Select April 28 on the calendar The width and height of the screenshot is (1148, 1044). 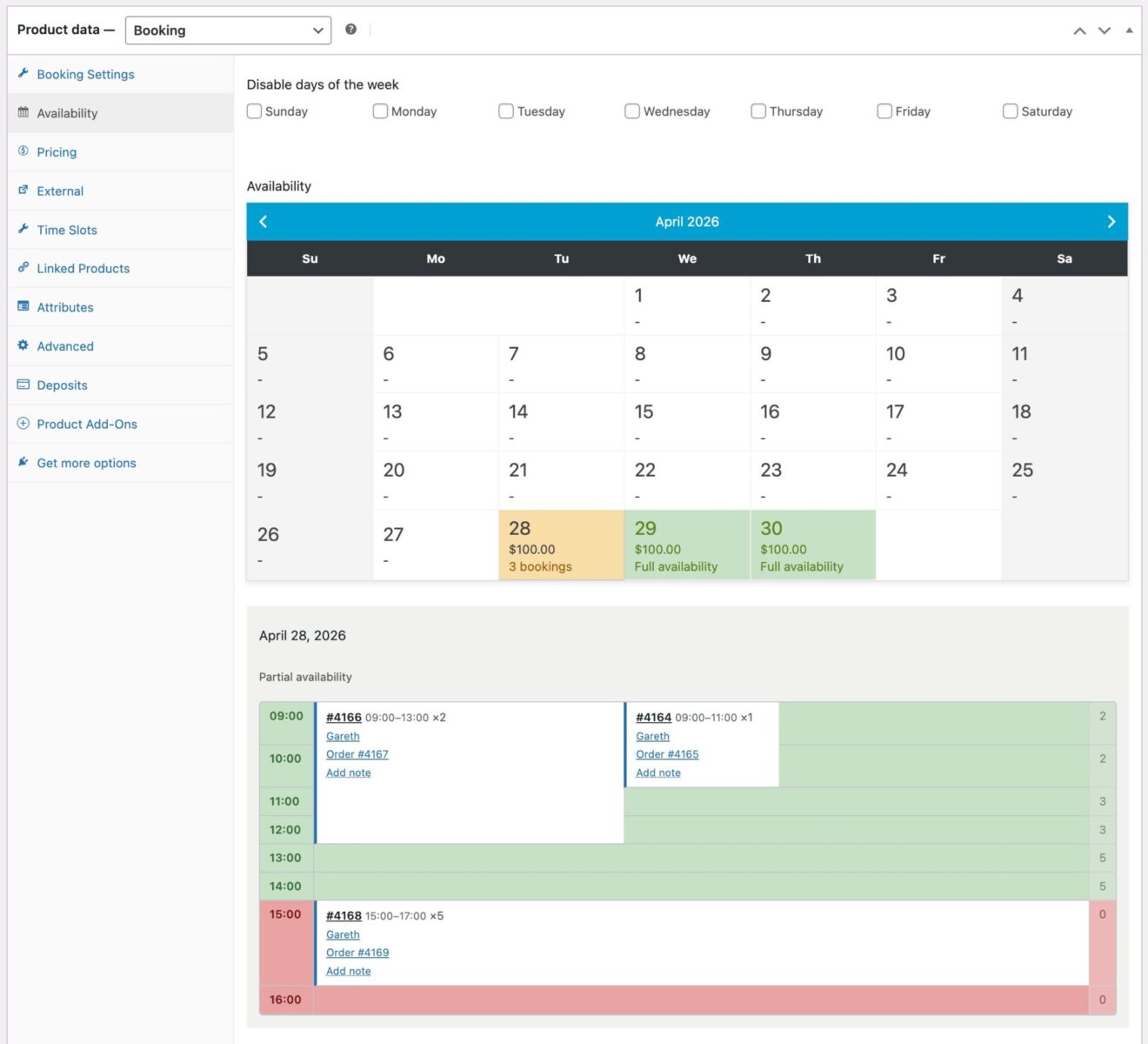pyautogui.click(x=561, y=544)
